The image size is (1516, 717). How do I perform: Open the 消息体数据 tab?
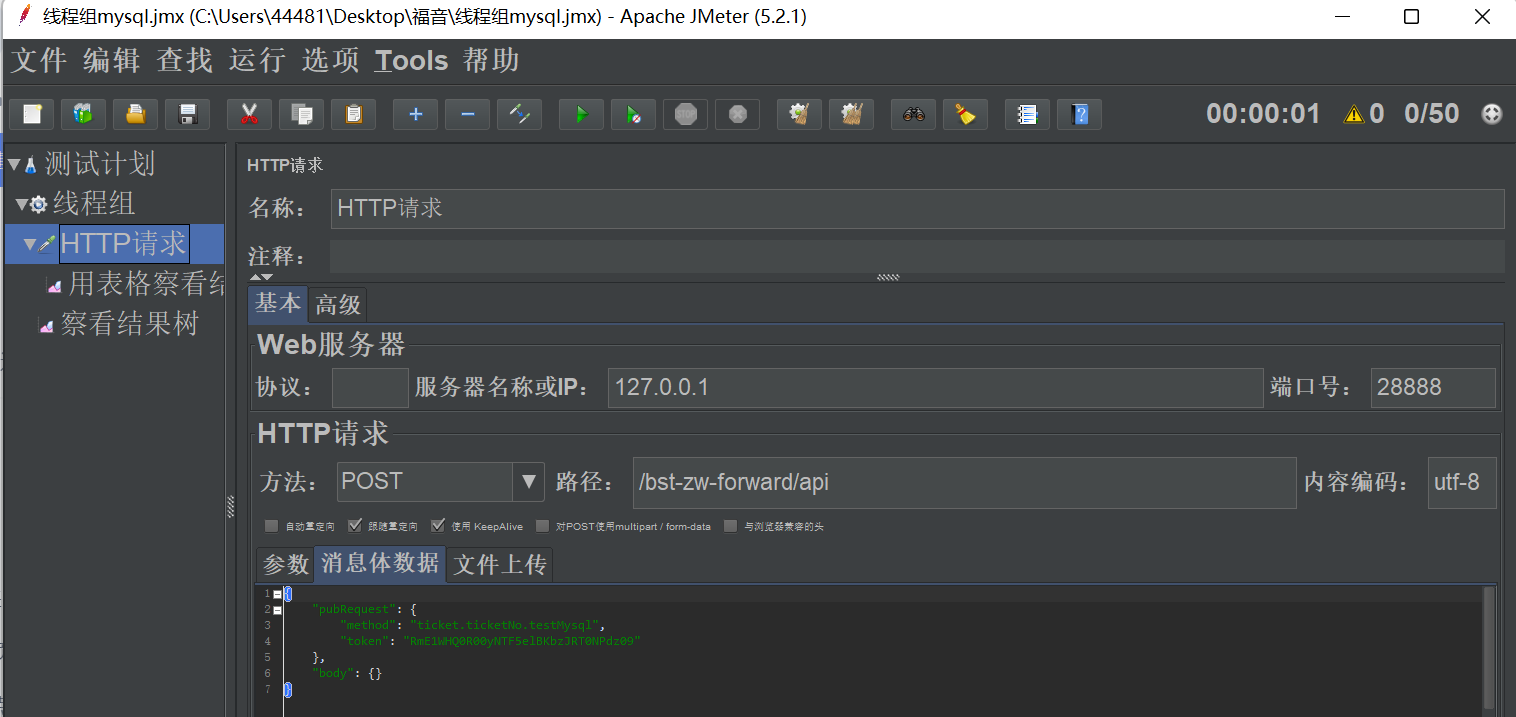[380, 563]
